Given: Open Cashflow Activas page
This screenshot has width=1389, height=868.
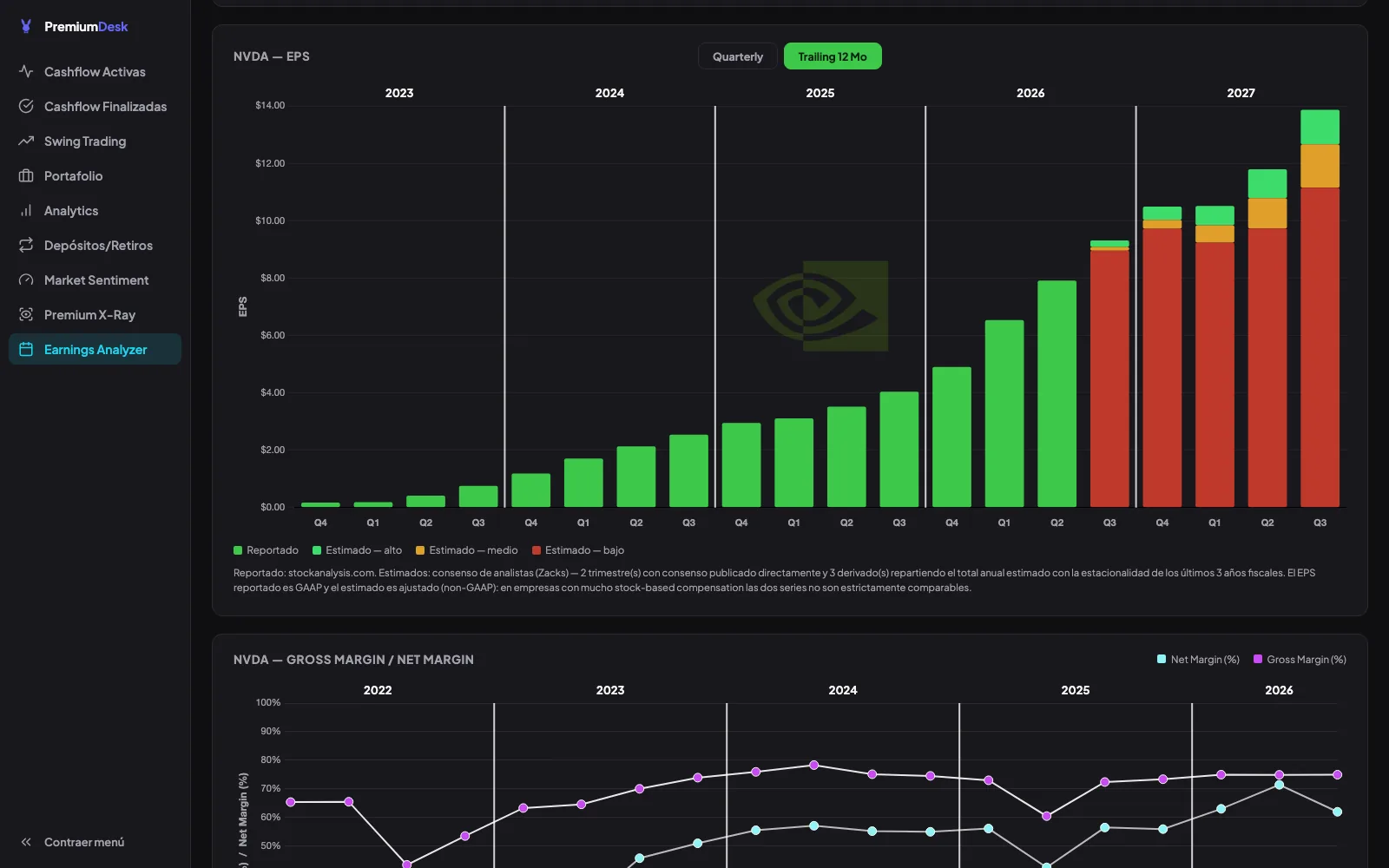Looking at the screenshot, I should point(95,71).
